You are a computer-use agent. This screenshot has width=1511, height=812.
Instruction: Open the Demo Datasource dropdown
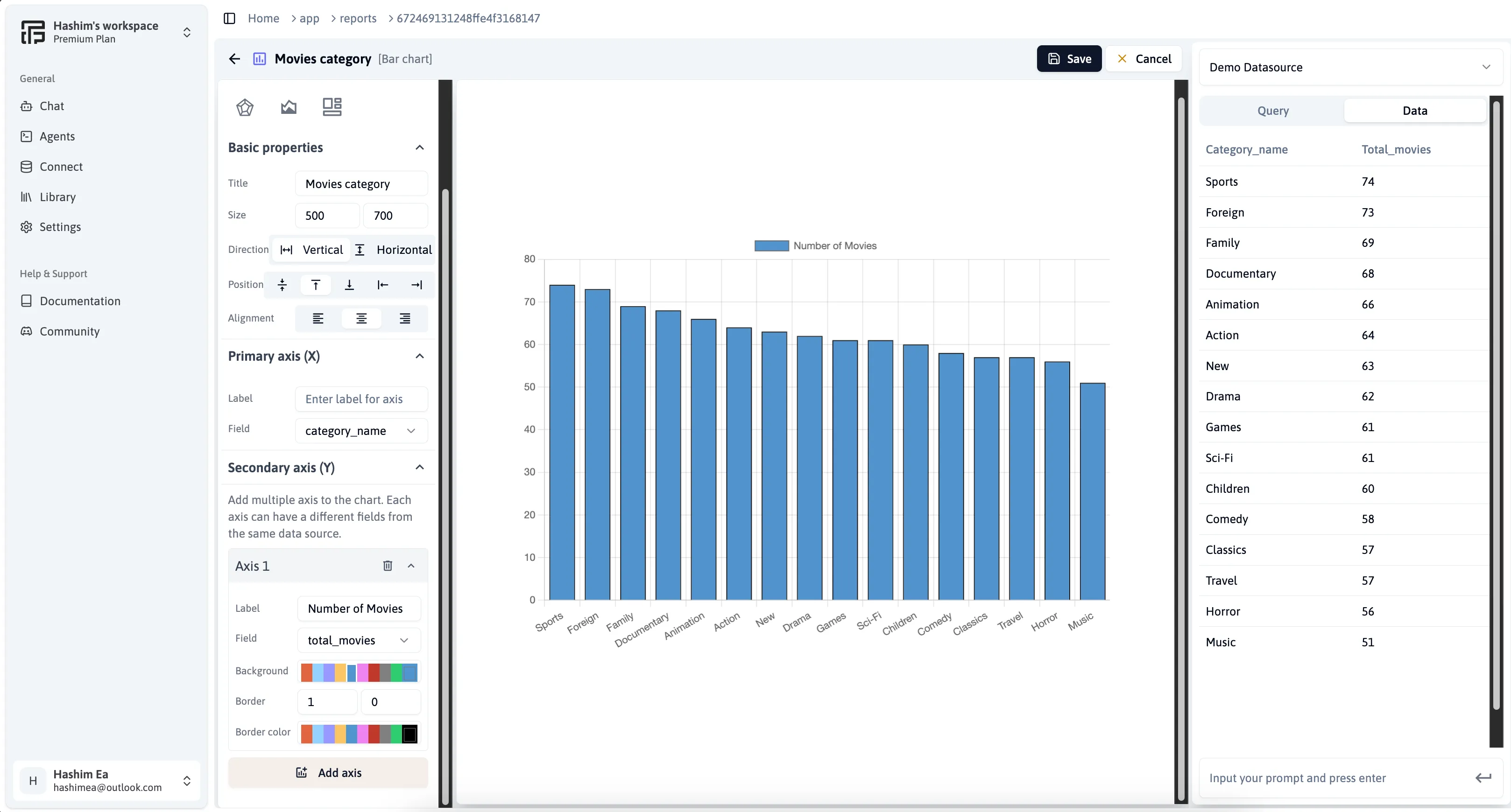point(1350,67)
